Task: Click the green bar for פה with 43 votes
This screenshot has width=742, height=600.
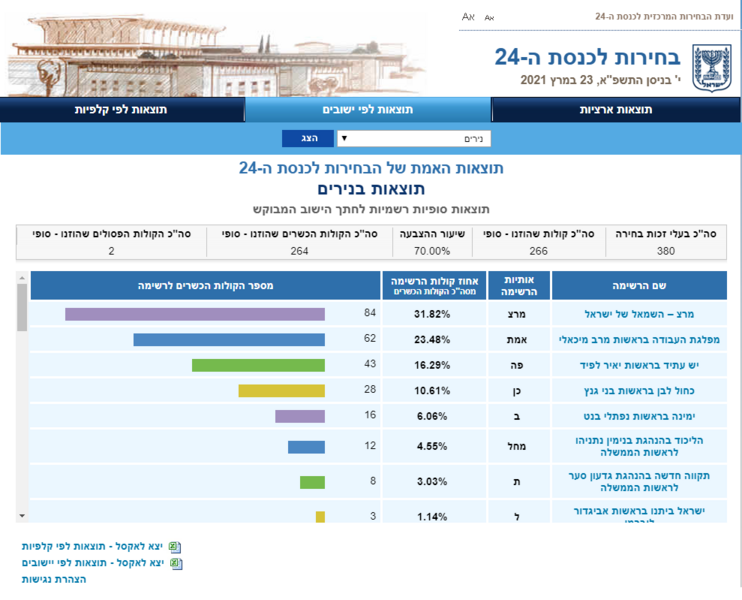Action: [x=258, y=365]
